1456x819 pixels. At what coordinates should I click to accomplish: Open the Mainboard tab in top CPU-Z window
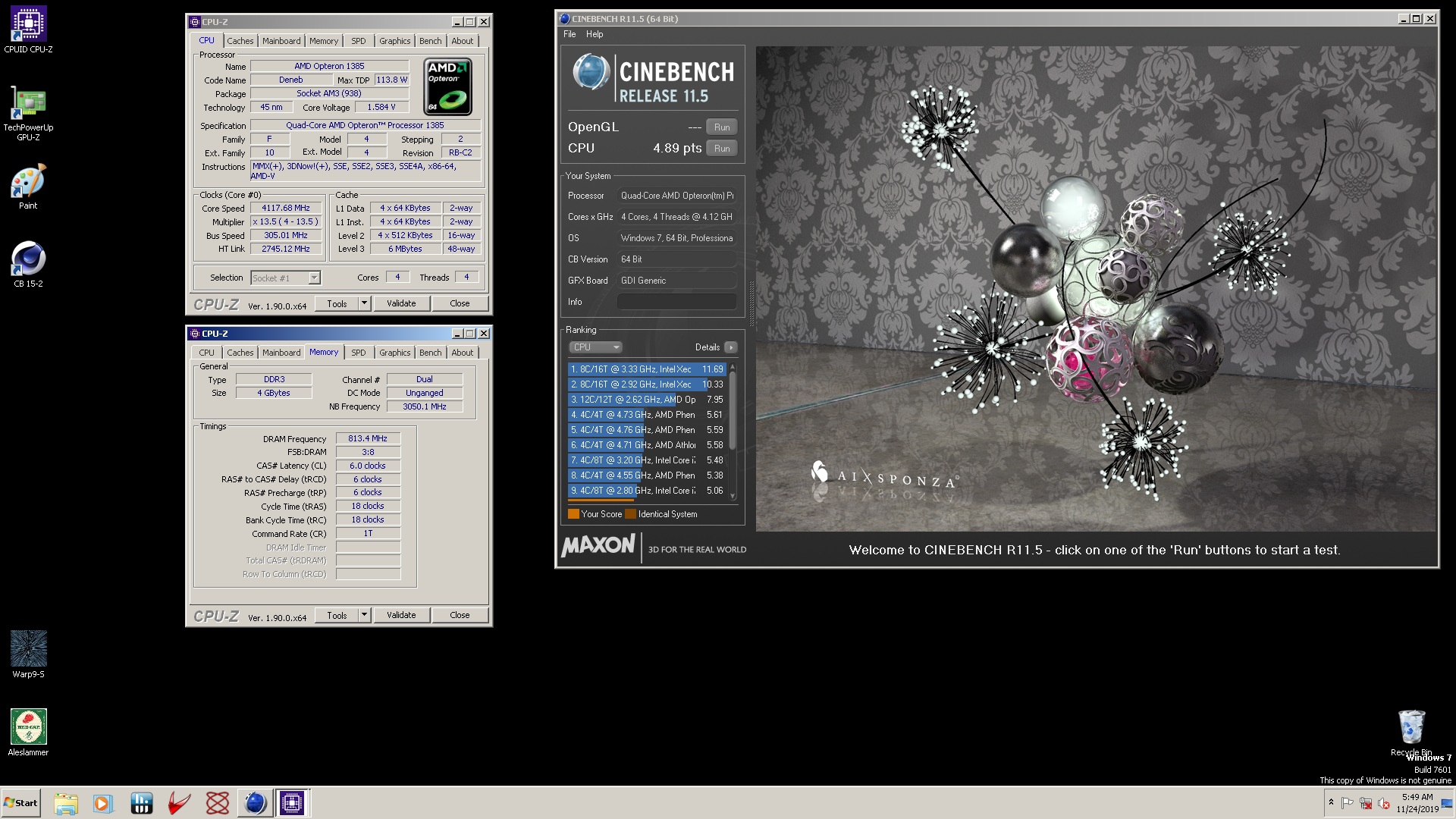pos(281,41)
